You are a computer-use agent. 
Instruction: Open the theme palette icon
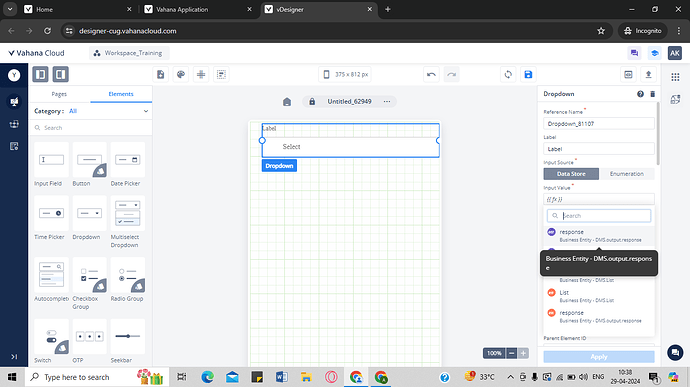point(181,74)
